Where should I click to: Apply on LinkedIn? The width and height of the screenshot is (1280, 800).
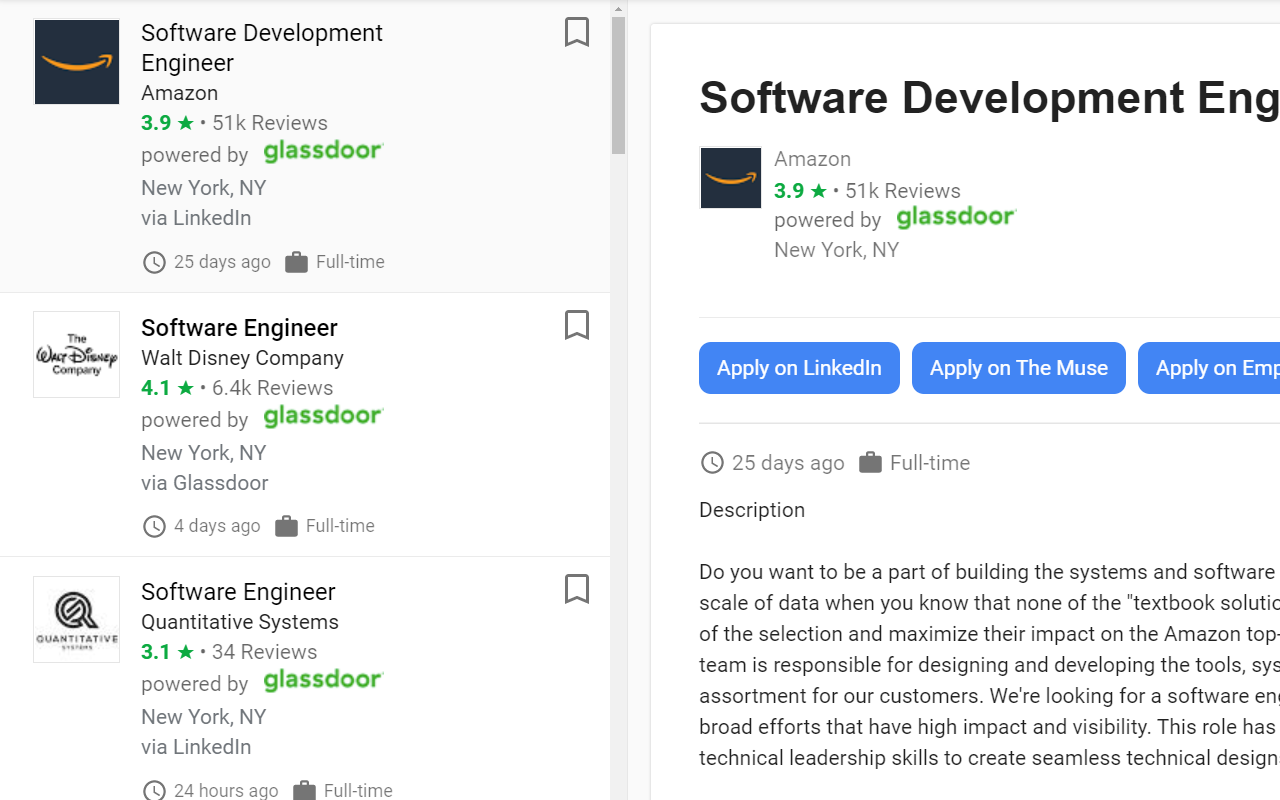799,368
